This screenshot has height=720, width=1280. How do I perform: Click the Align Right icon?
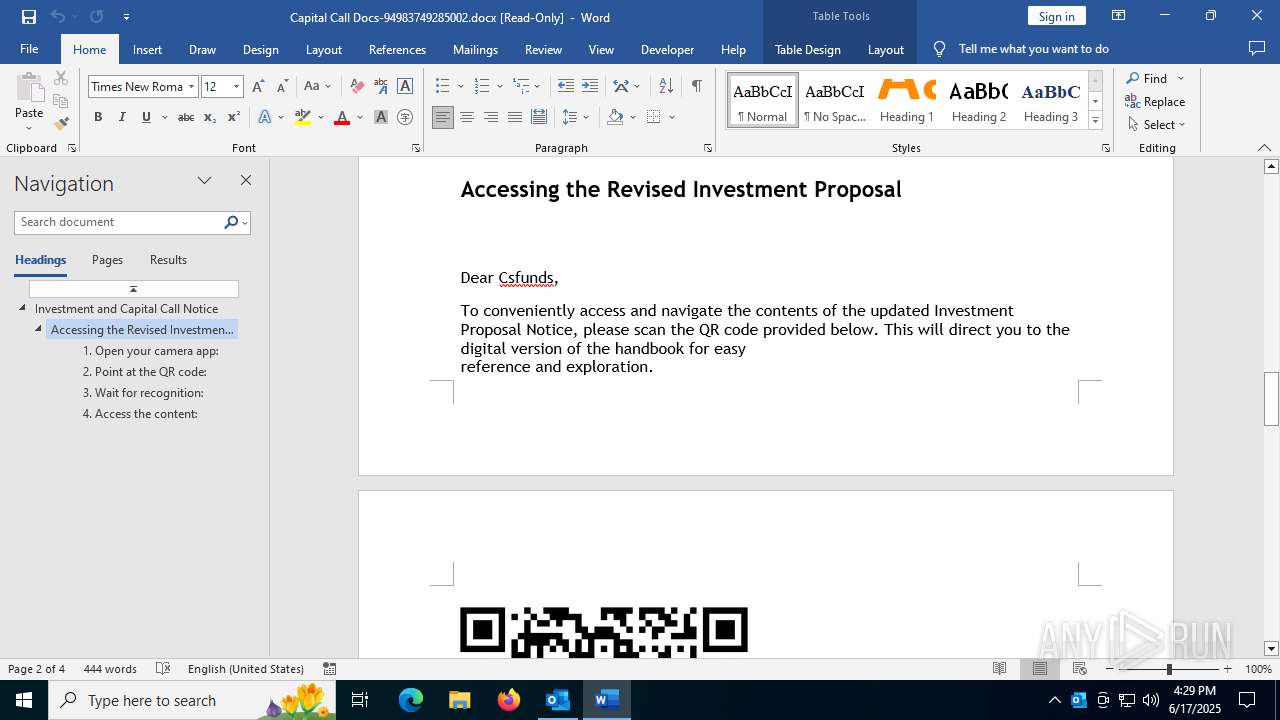[x=491, y=117]
